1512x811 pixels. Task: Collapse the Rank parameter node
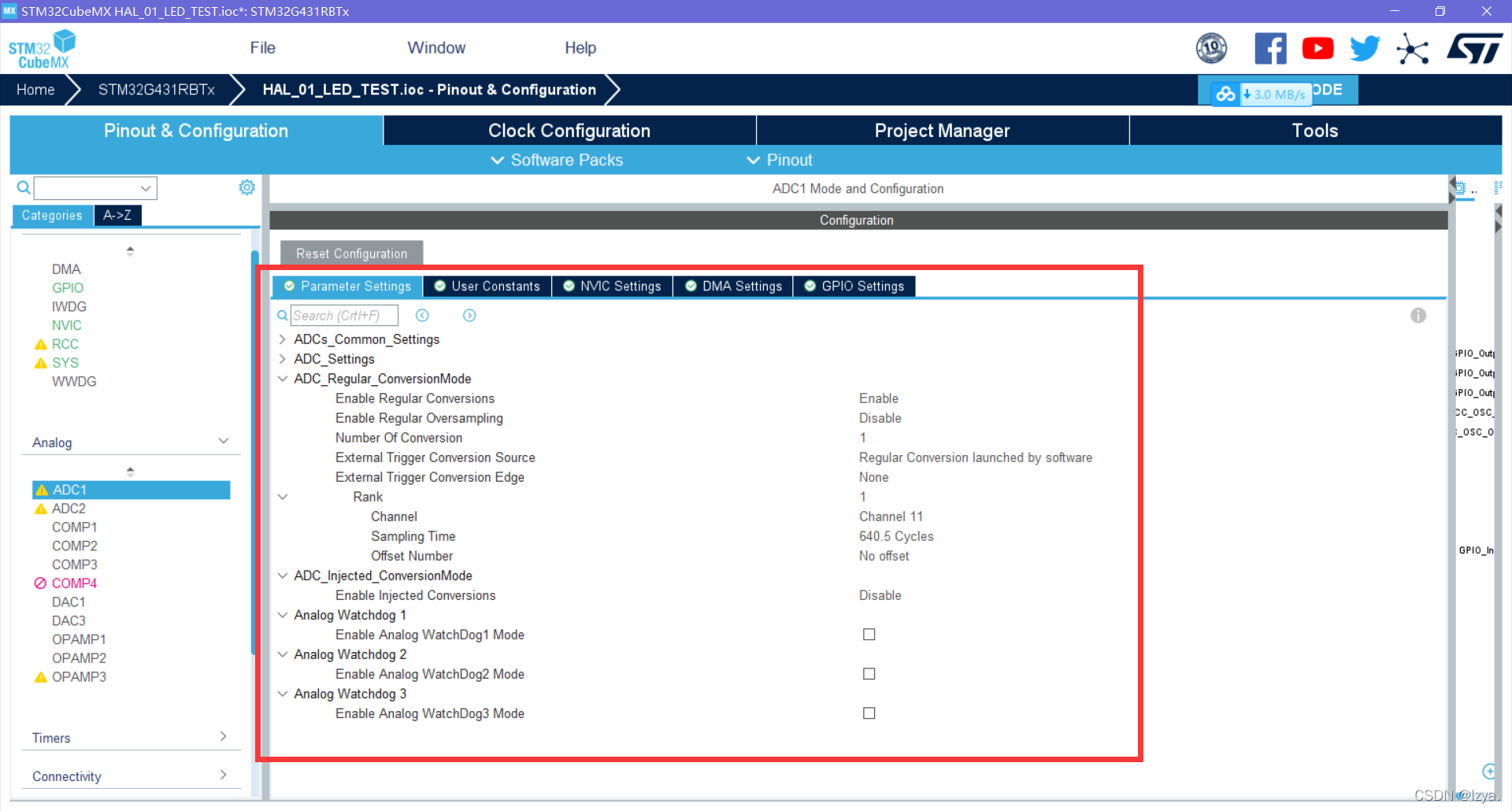(x=283, y=497)
